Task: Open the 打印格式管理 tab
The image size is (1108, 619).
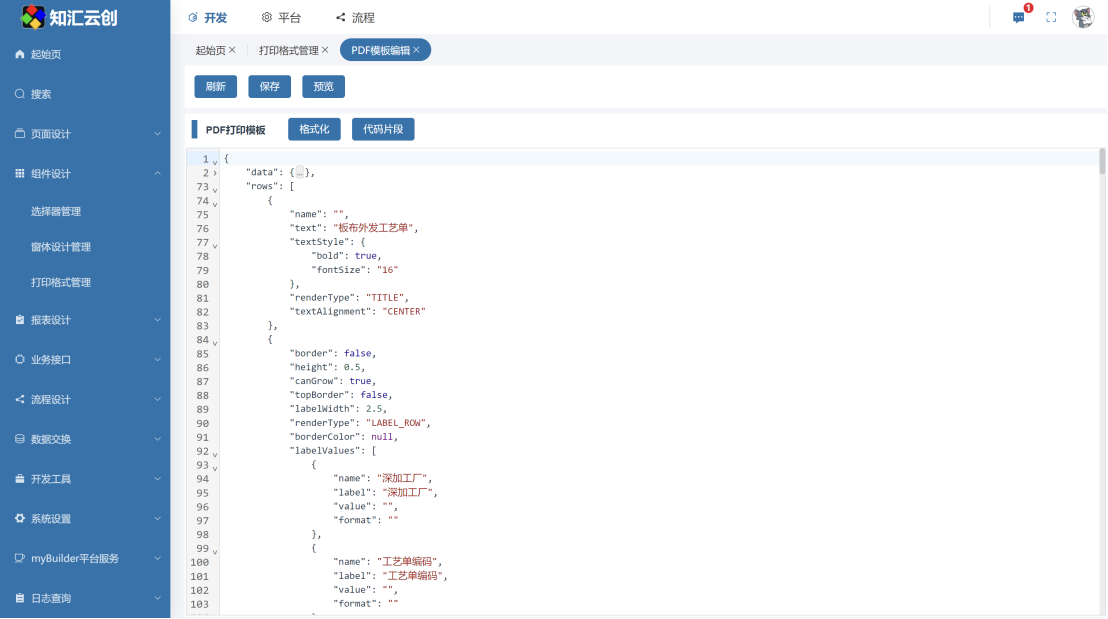Action: (288, 50)
